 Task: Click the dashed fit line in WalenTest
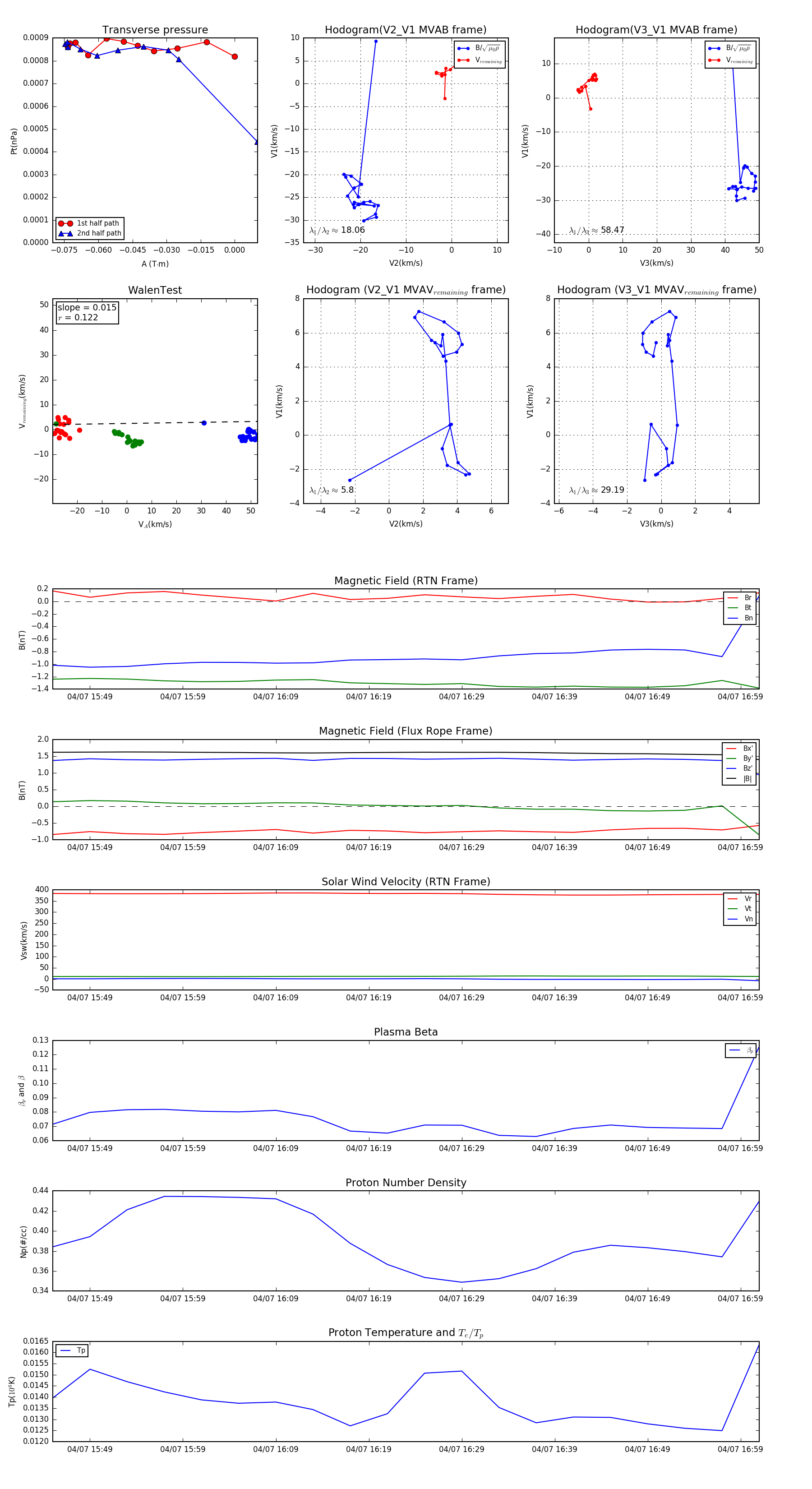(x=155, y=423)
